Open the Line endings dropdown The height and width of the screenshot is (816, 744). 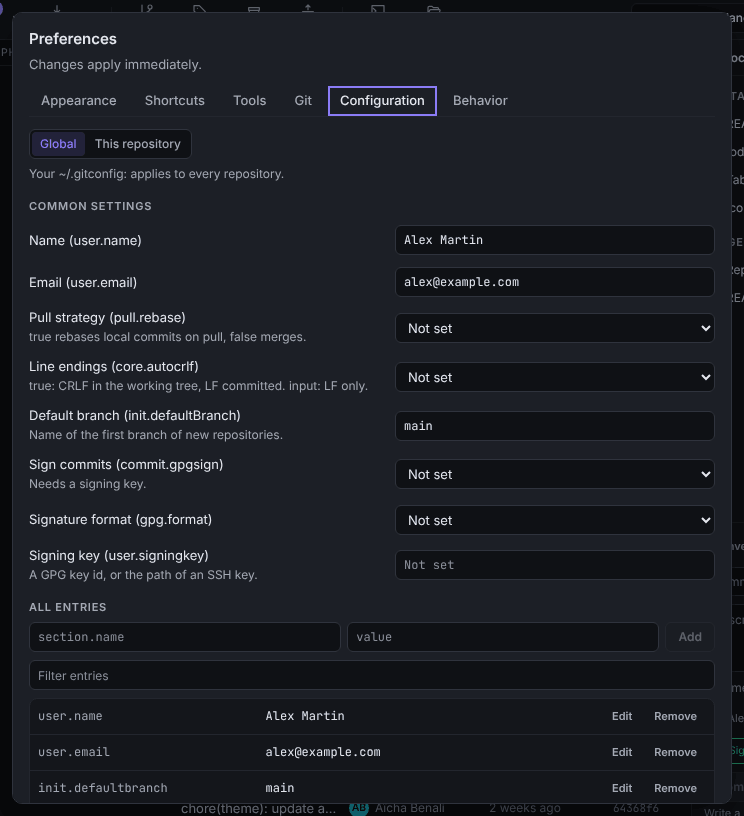555,377
